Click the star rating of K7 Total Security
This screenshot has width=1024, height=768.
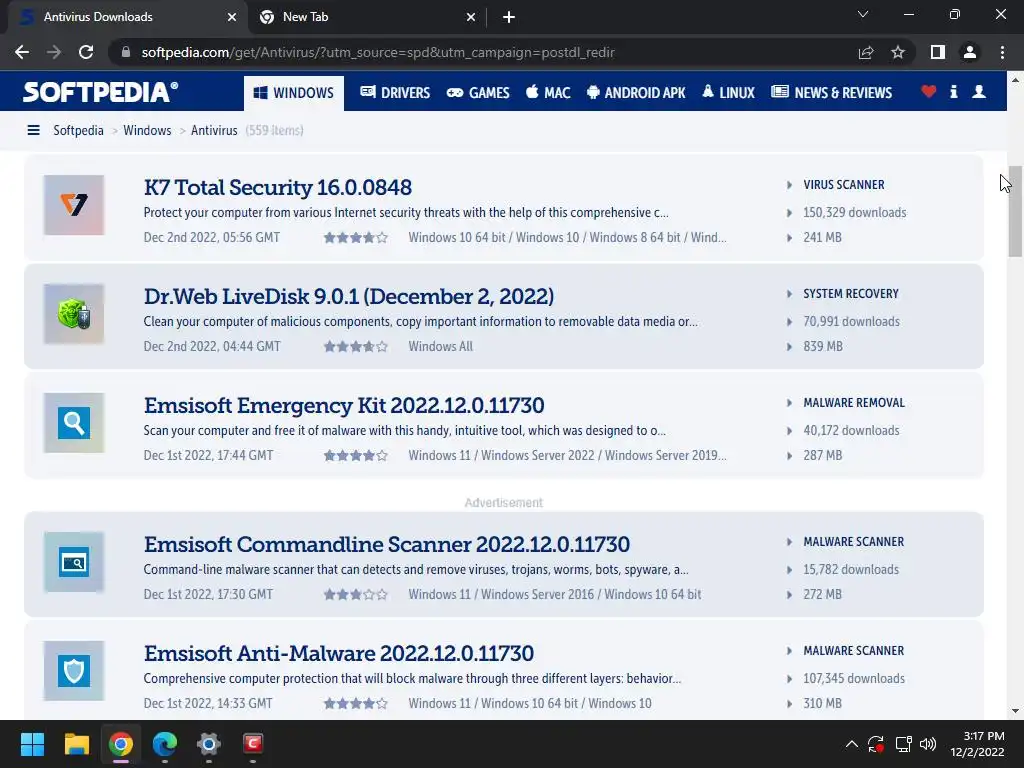[356, 238]
